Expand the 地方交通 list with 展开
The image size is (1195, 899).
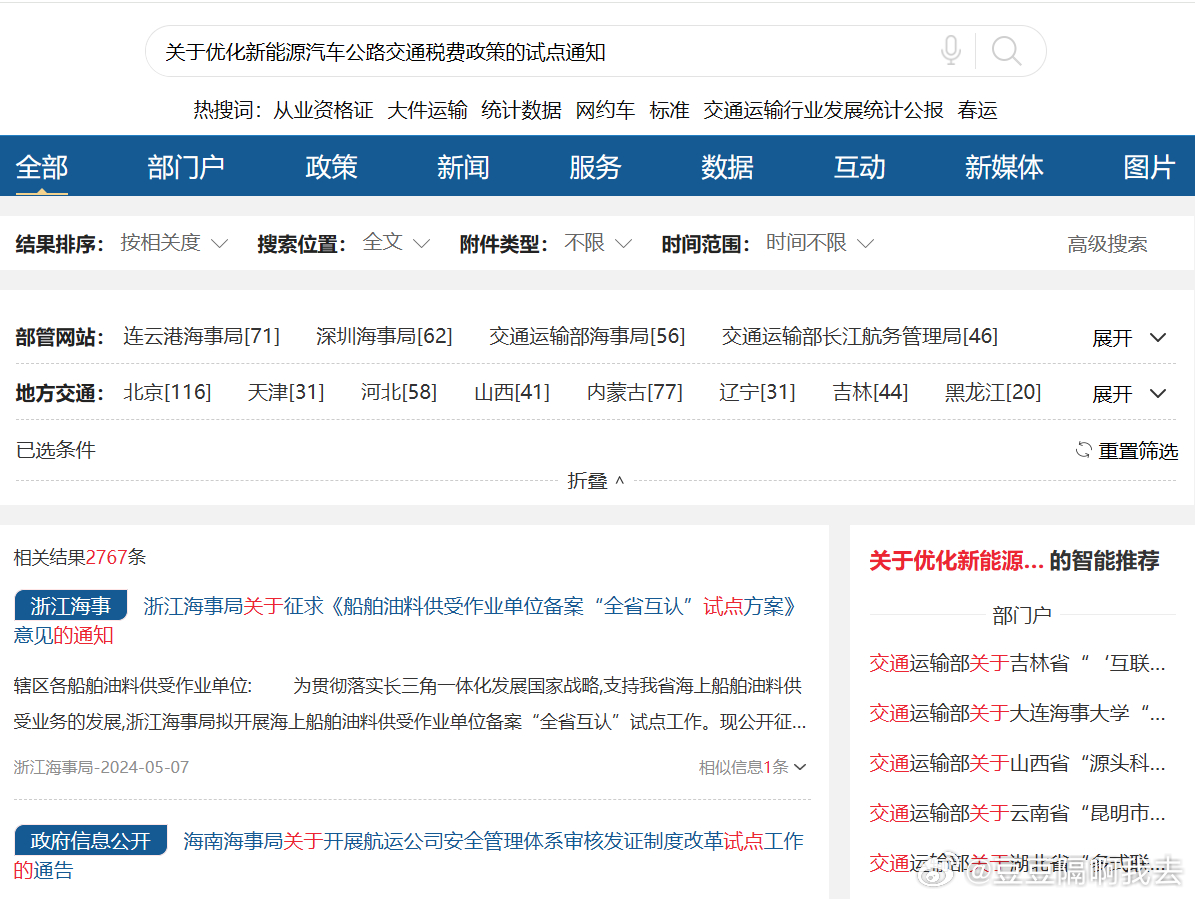pos(1129,394)
